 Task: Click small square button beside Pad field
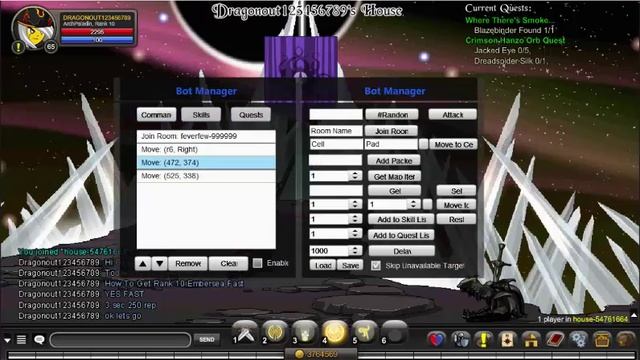point(424,144)
